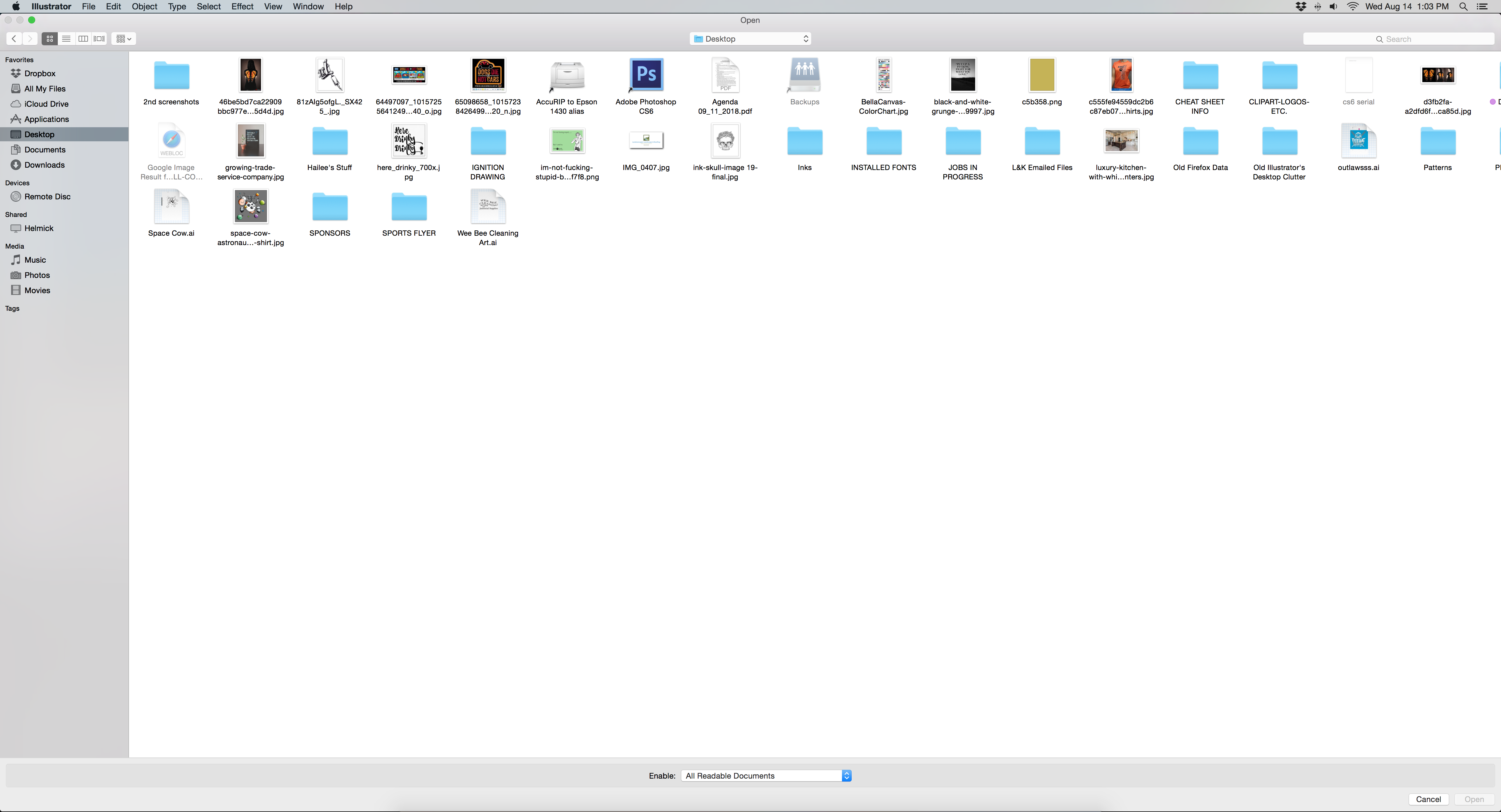
Task: Open the File menu
Action: [x=89, y=6]
